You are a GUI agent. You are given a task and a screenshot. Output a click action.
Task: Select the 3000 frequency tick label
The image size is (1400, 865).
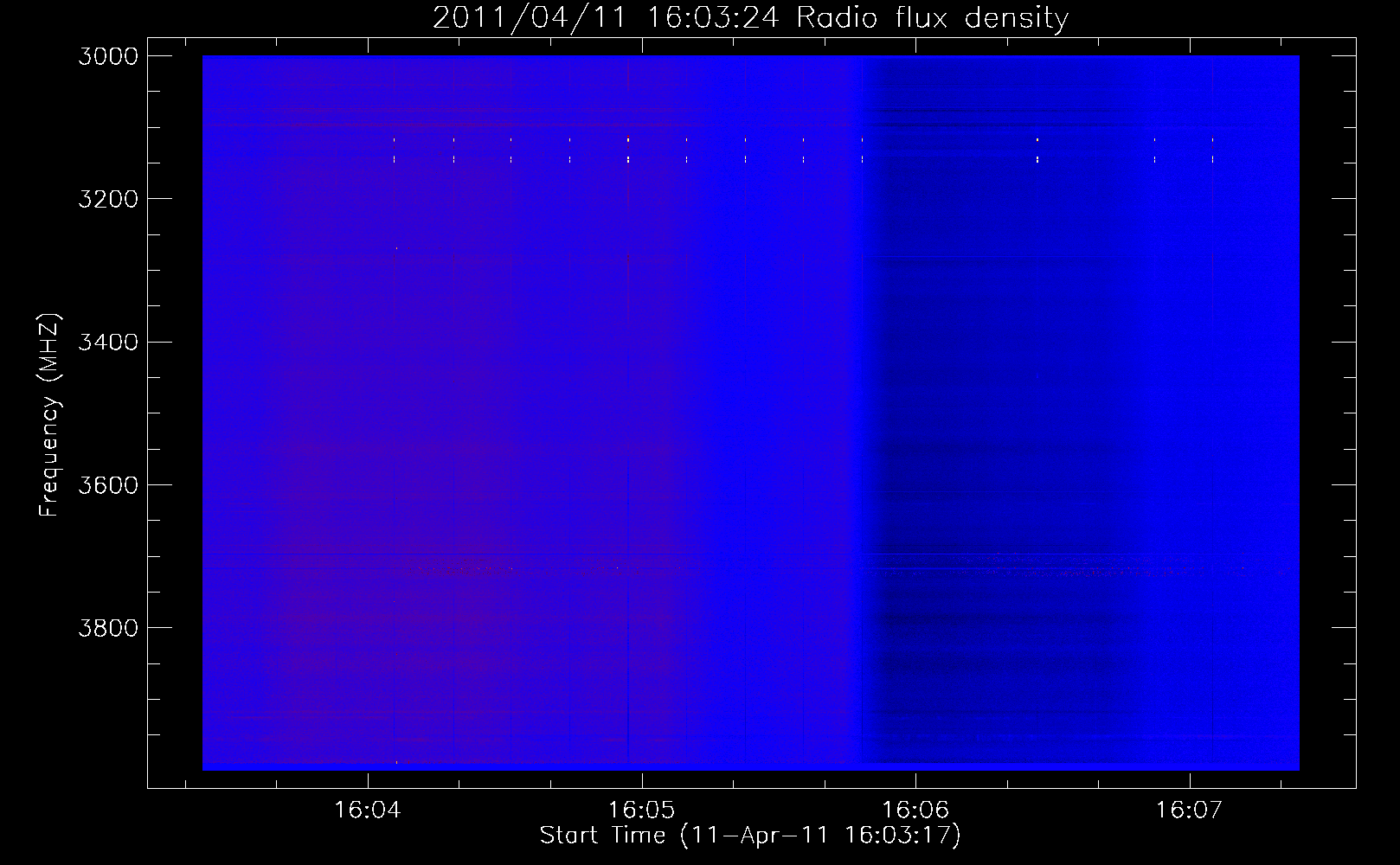click(108, 56)
